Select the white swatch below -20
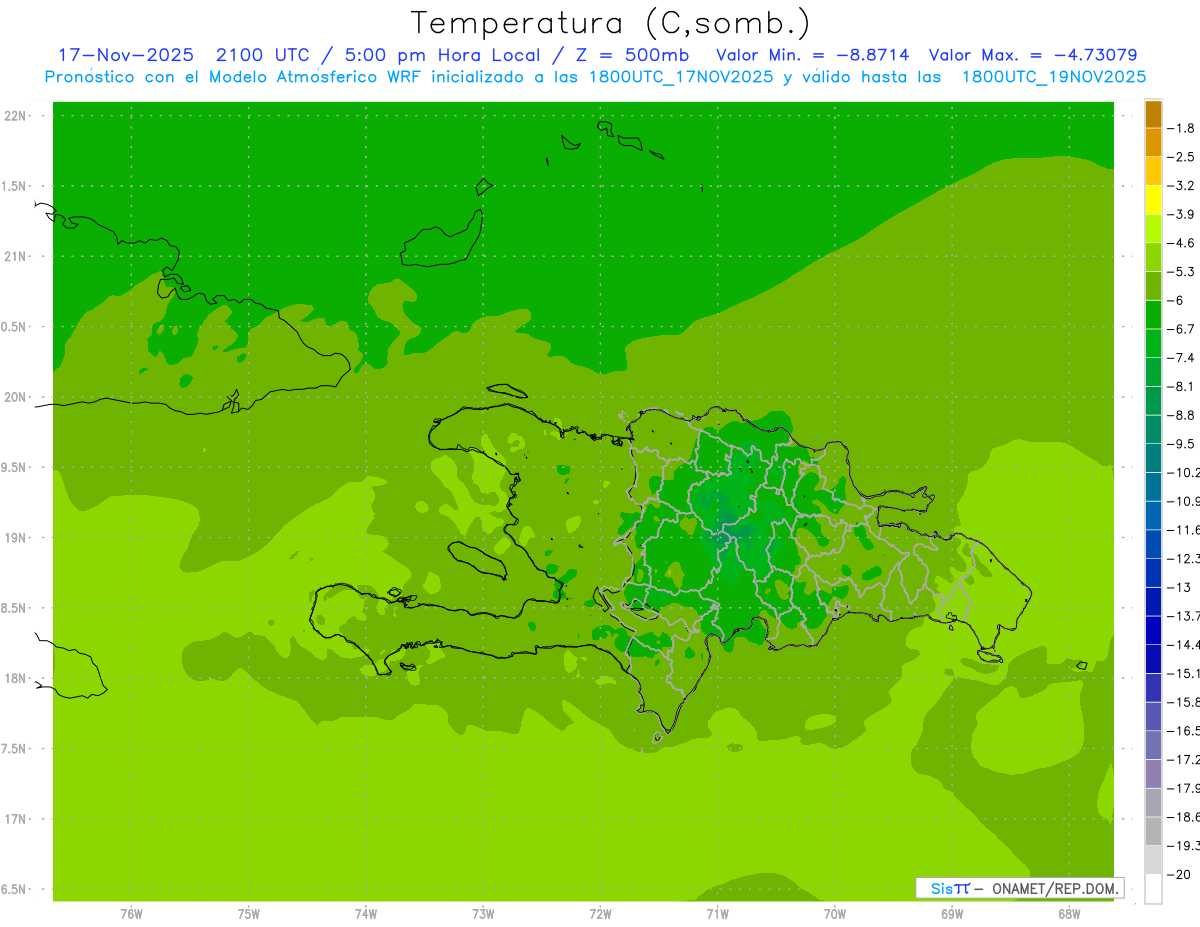This screenshot has width=1200, height=927. click(1153, 889)
